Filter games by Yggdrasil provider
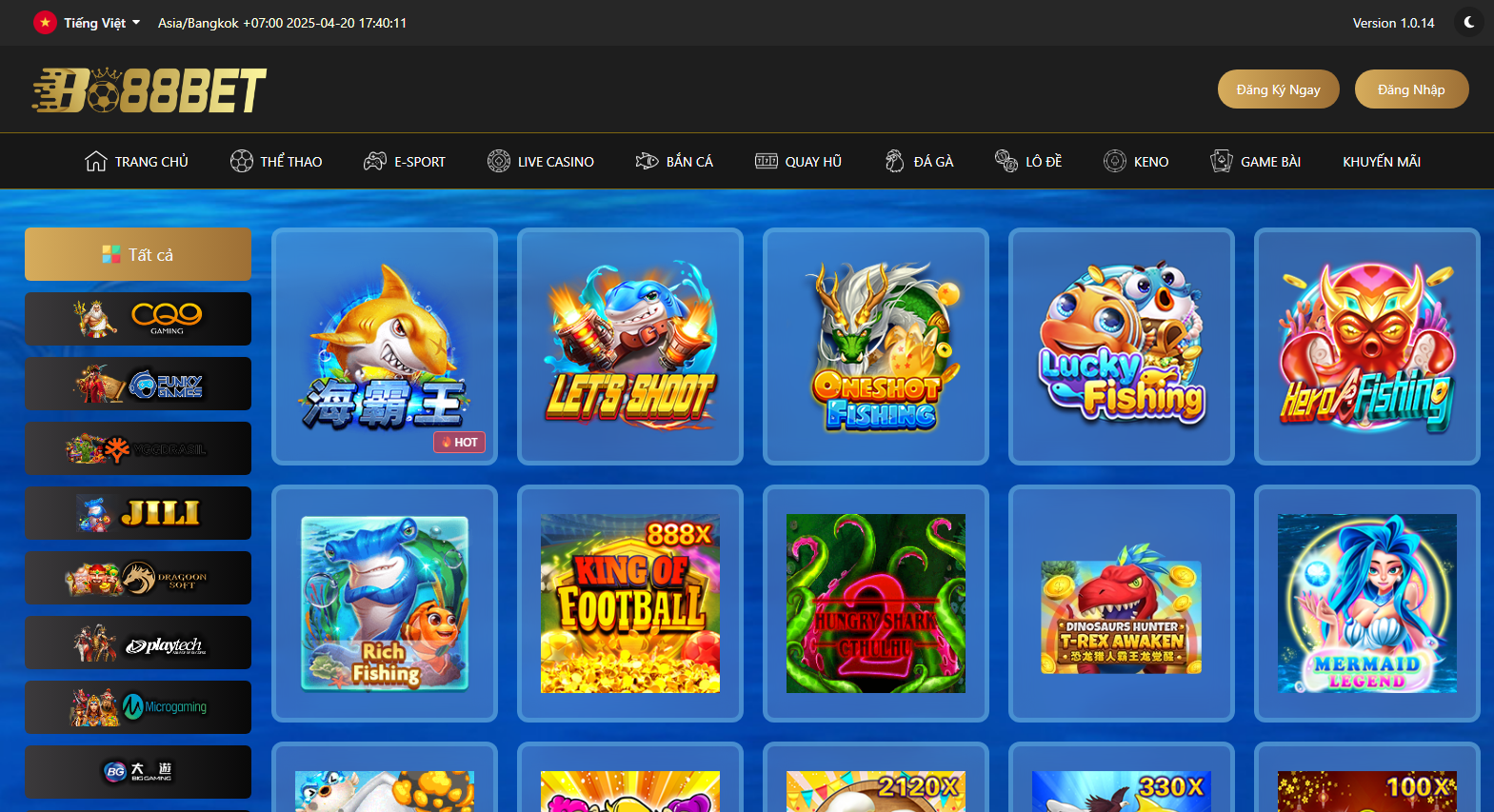Screen dimensions: 1494x812 [138, 448]
